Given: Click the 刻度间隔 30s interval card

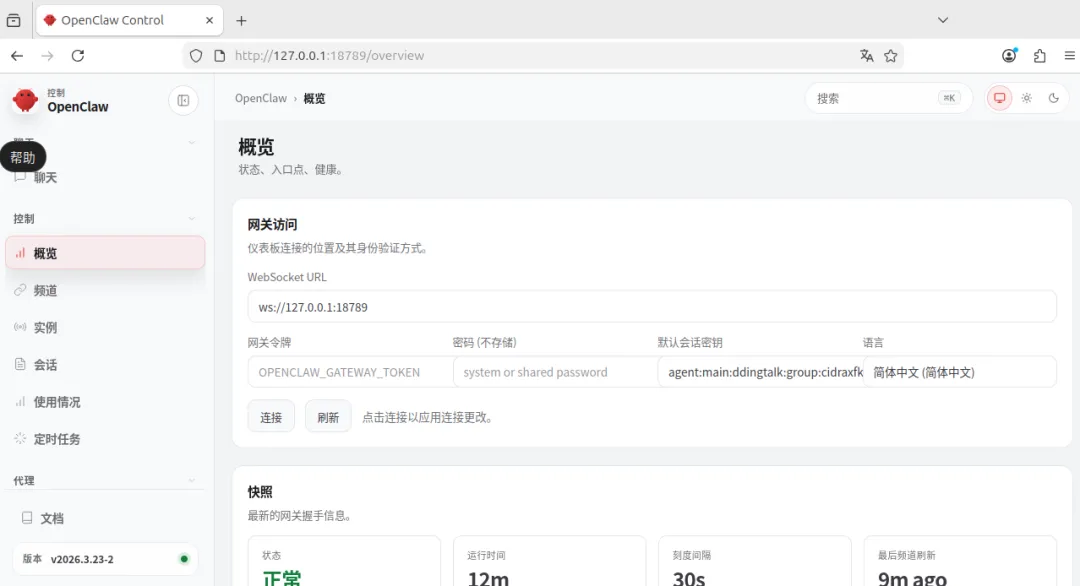Looking at the screenshot, I should pyautogui.click(x=755, y=561).
